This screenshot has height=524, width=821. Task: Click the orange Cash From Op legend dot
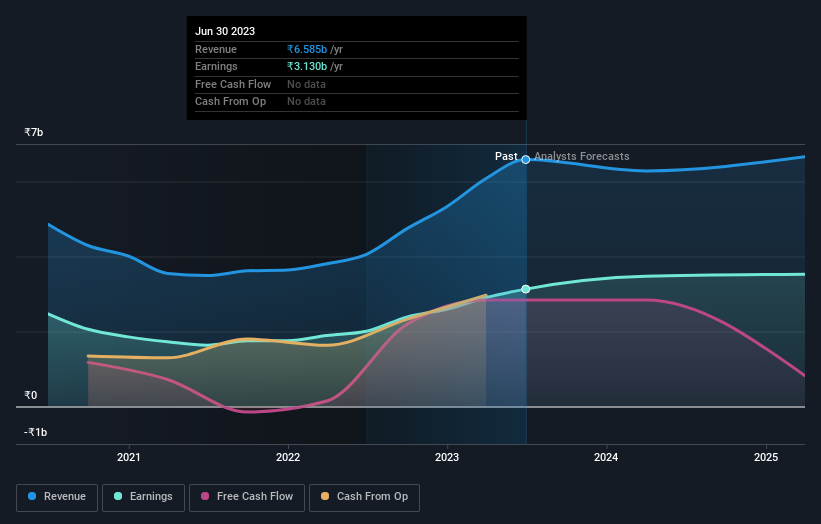coord(325,496)
